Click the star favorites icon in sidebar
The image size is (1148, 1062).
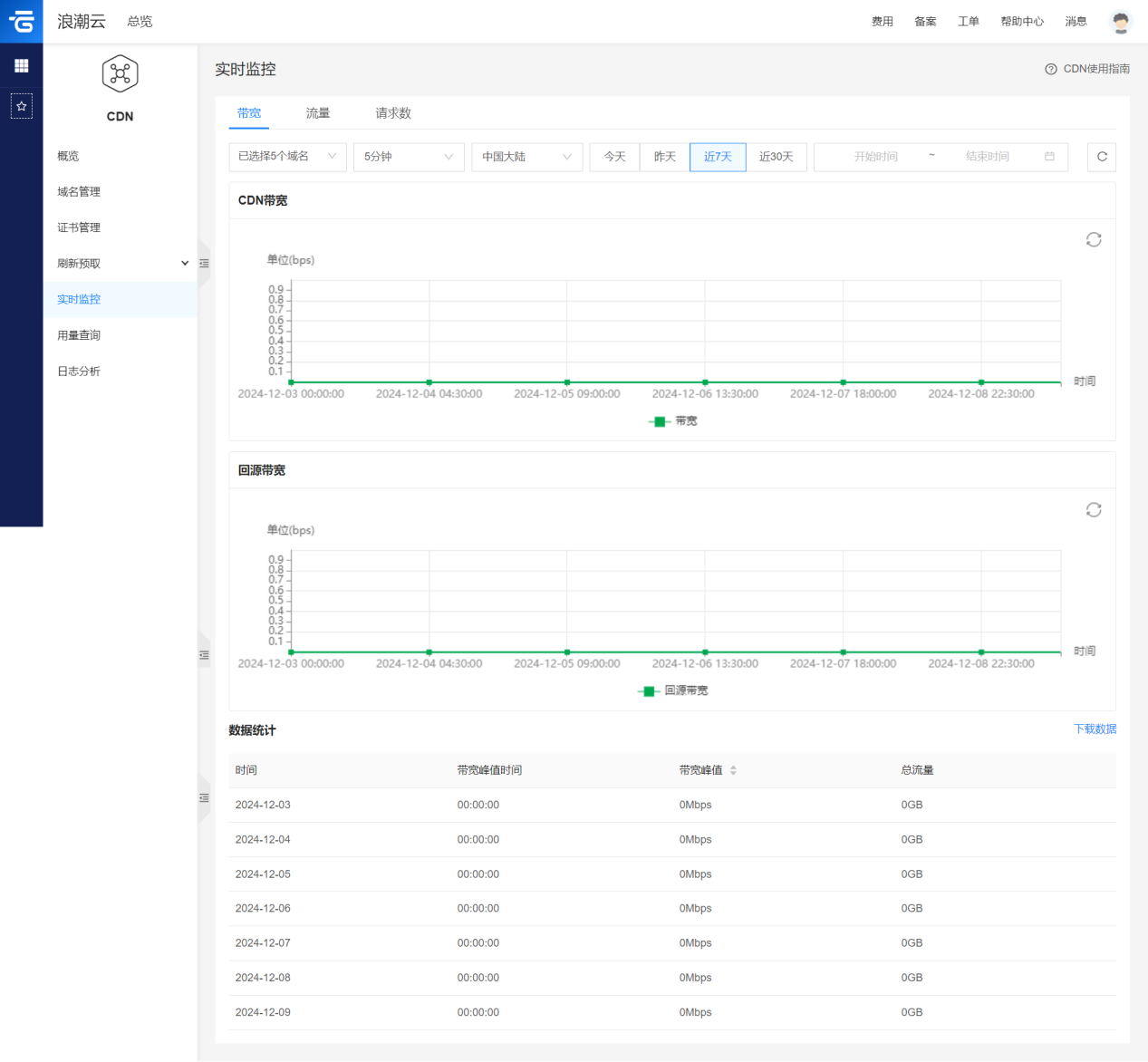tap(22, 106)
